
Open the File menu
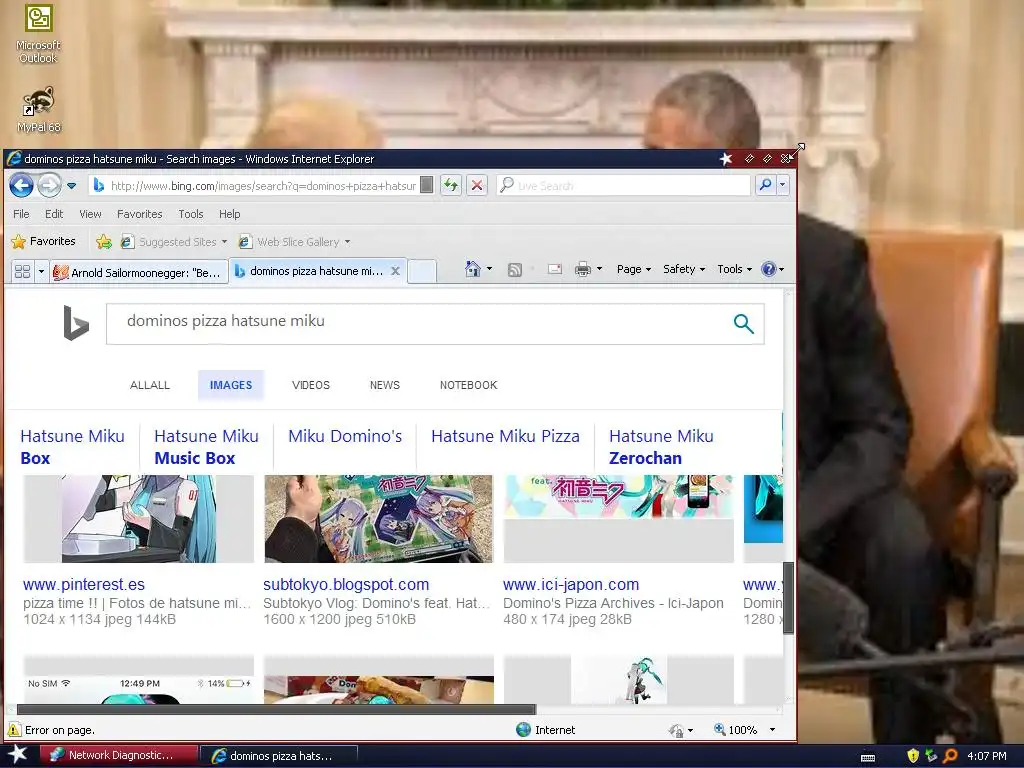point(21,214)
